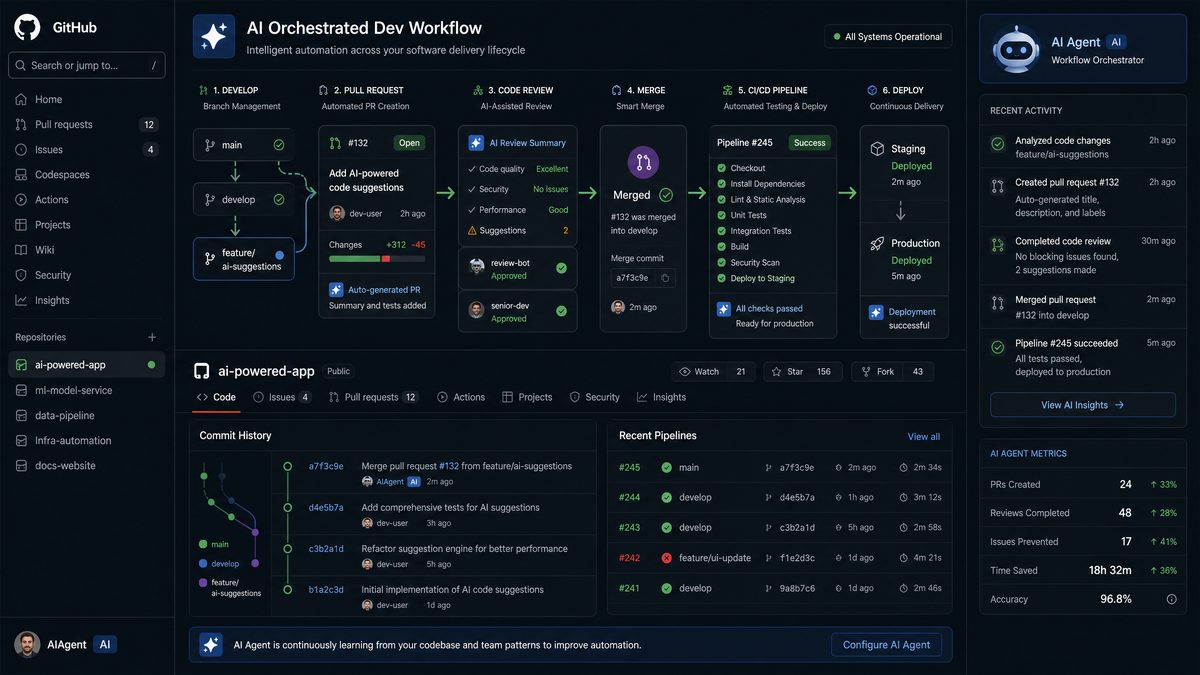Click the Suggestions warning triangle icon

point(472,231)
